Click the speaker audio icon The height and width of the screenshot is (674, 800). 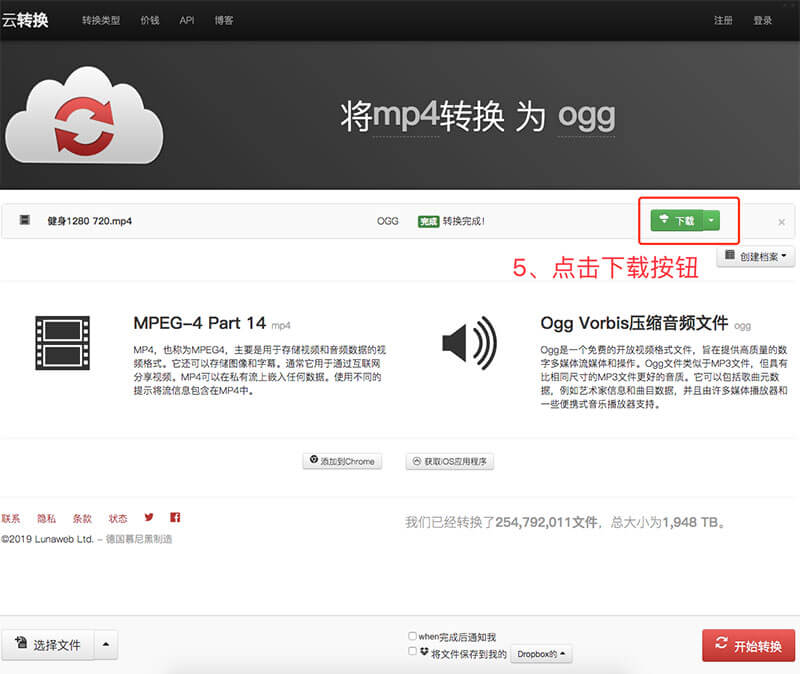[469, 343]
